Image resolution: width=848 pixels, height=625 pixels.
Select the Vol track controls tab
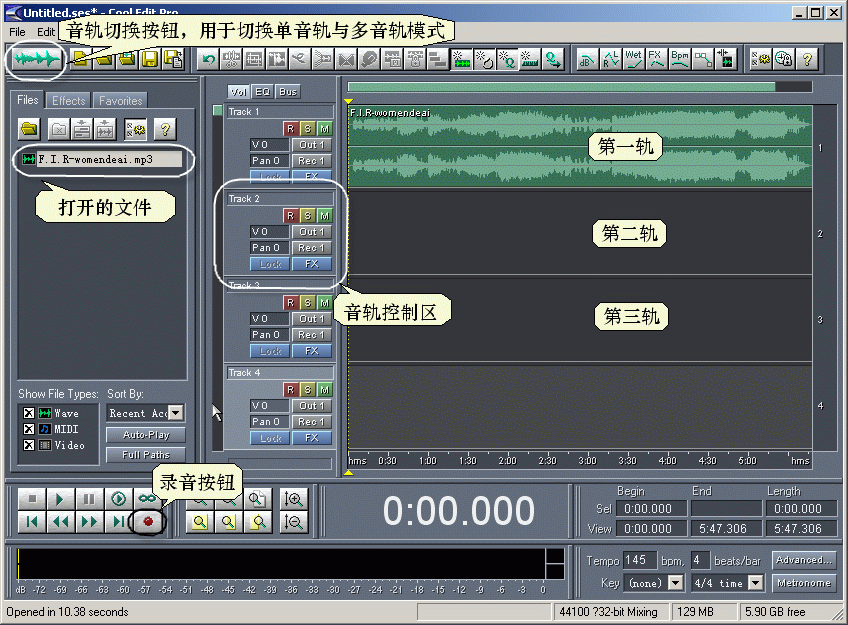pyautogui.click(x=238, y=92)
